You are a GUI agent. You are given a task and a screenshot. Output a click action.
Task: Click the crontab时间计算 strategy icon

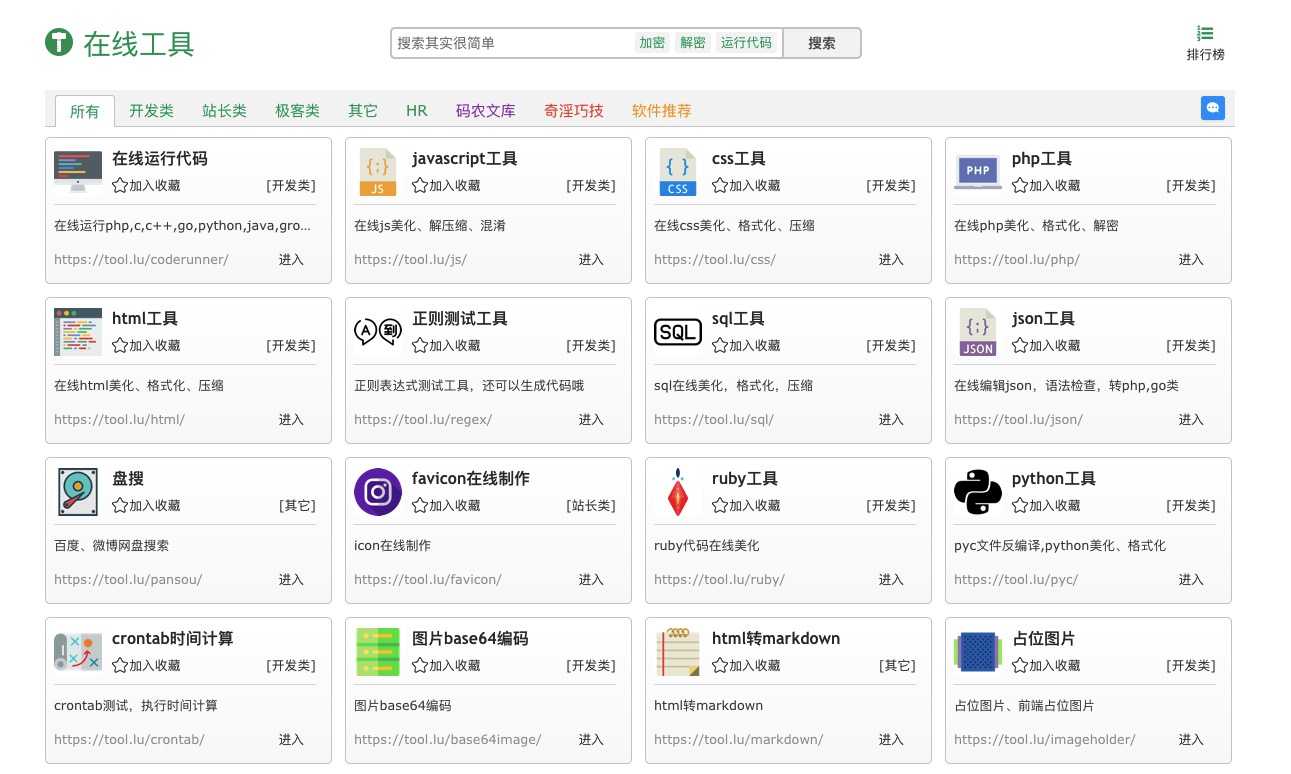[x=78, y=652]
